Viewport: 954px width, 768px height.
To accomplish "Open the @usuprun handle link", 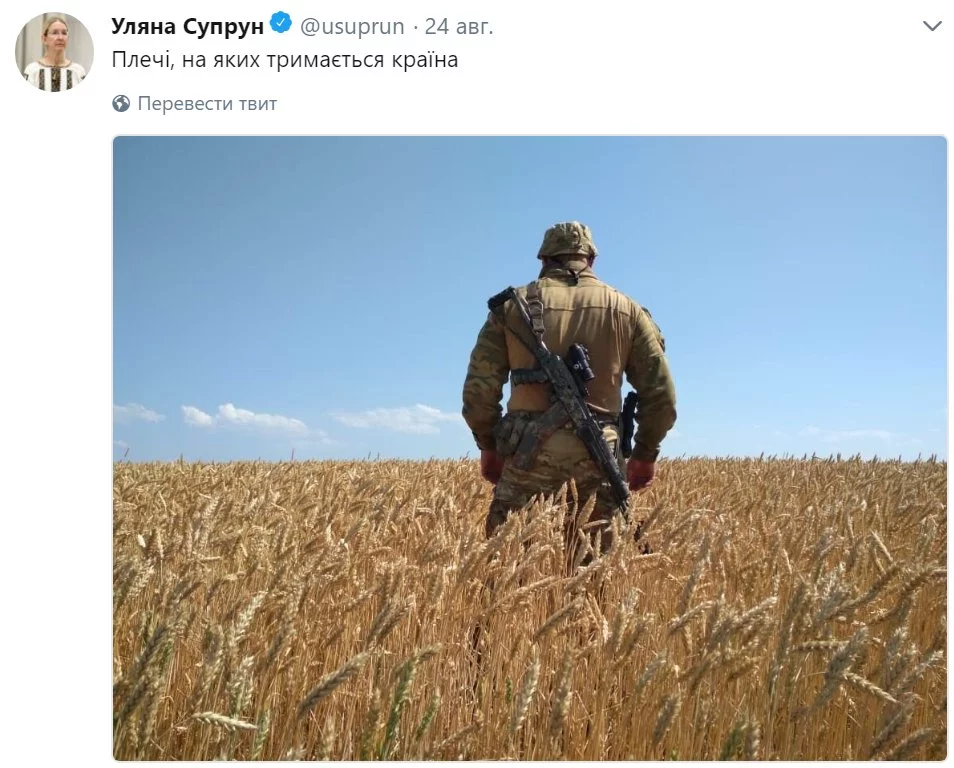I will [x=352, y=26].
